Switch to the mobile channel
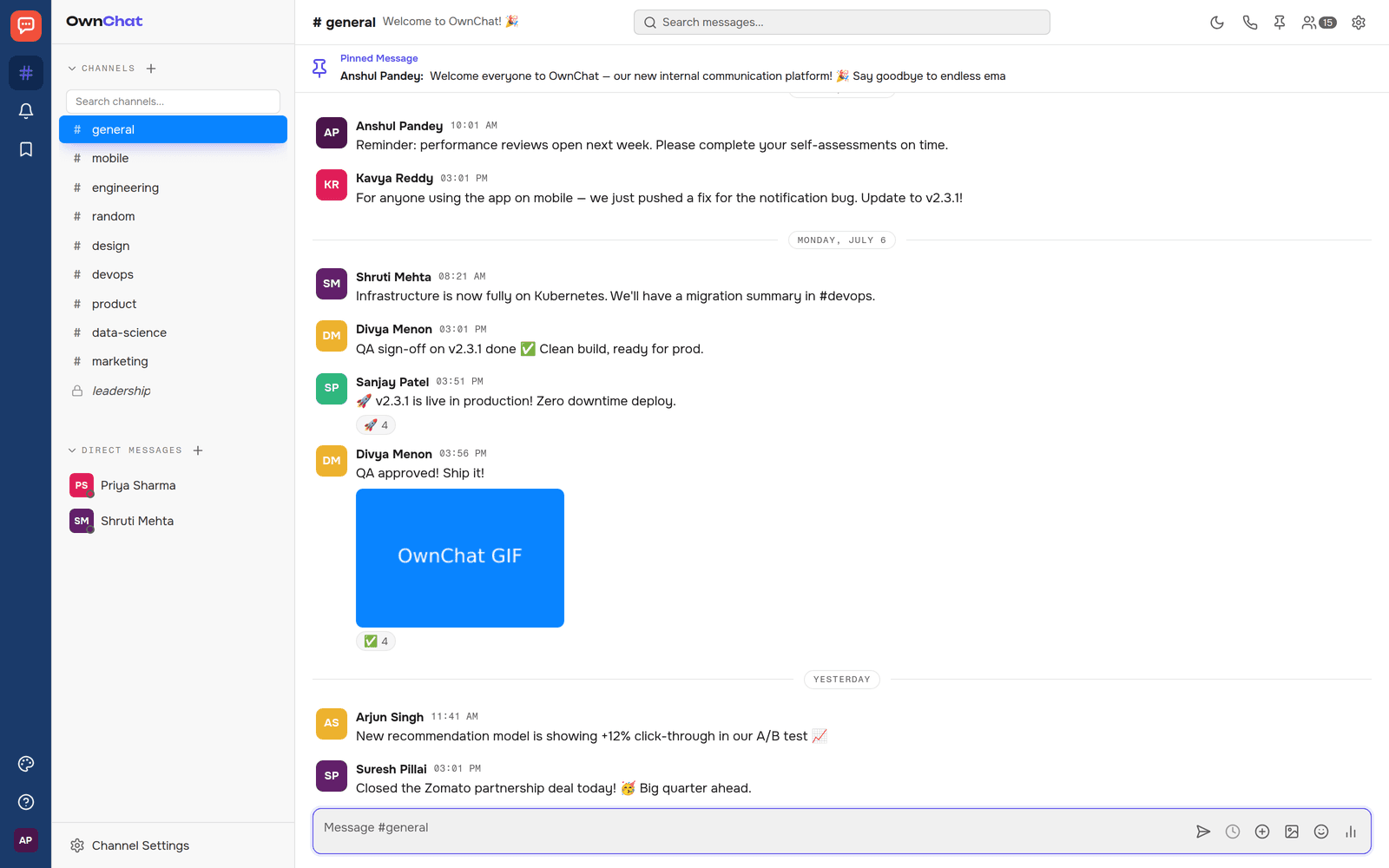Image resolution: width=1389 pixels, height=868 pixels. click(x=173, y=158)
